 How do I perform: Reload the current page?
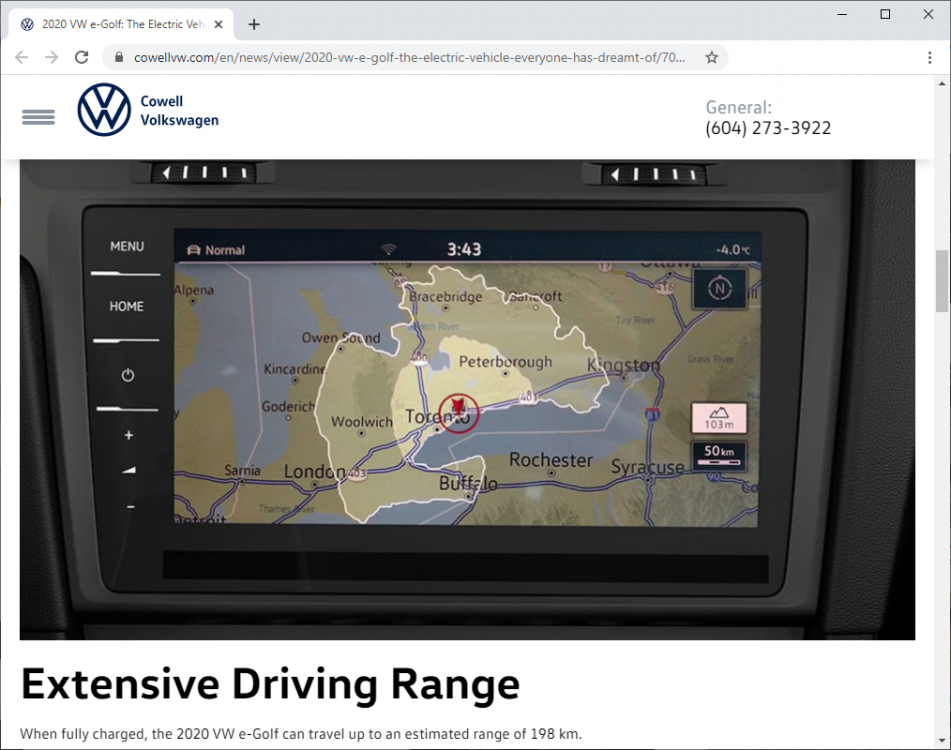(81, 58)
